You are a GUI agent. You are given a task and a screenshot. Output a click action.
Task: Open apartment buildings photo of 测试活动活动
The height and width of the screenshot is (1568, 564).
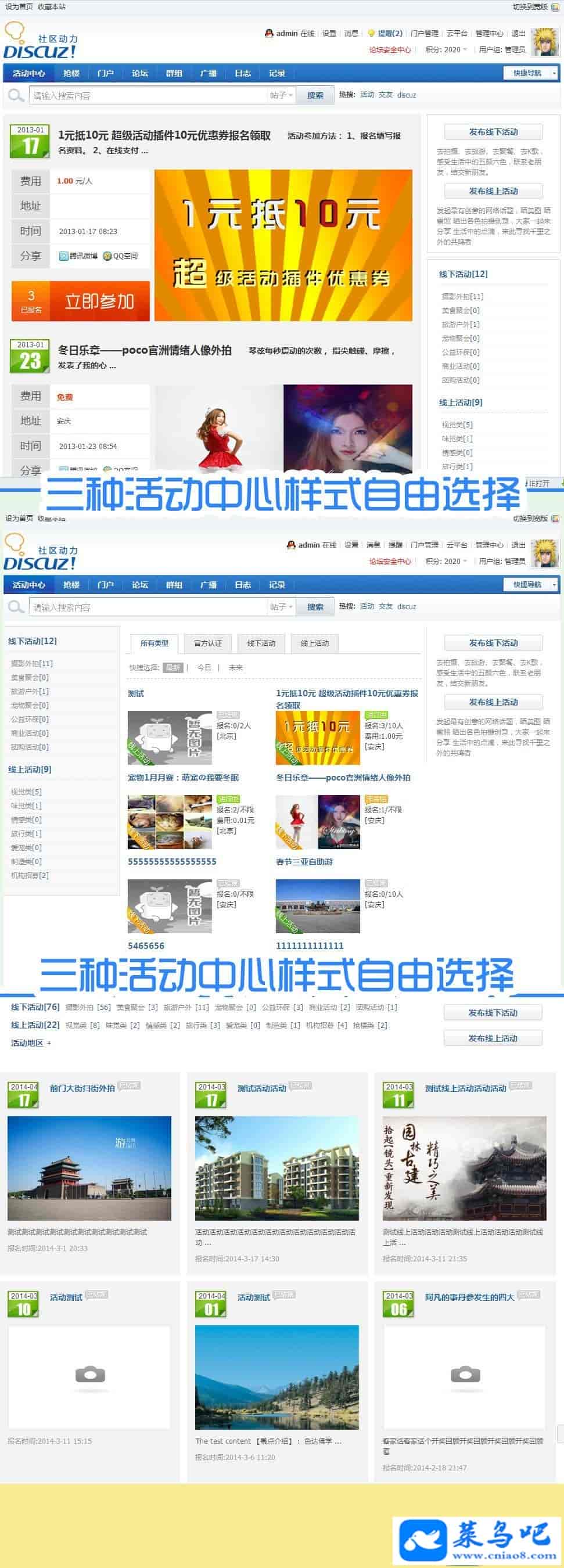point(277,1168)
